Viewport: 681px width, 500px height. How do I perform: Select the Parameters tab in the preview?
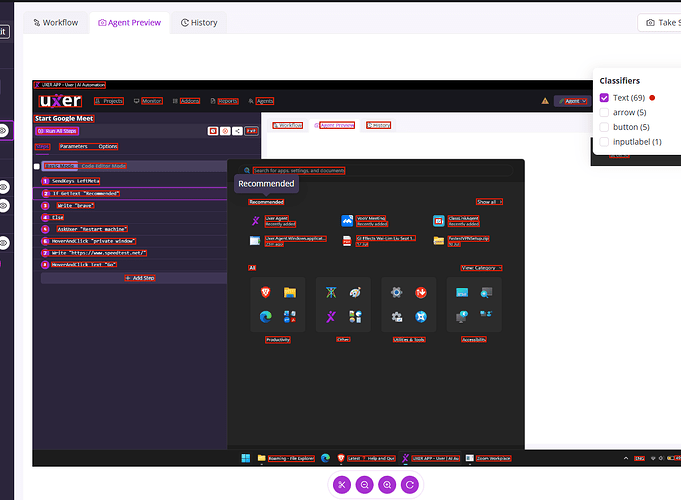(x=73, y=146)
